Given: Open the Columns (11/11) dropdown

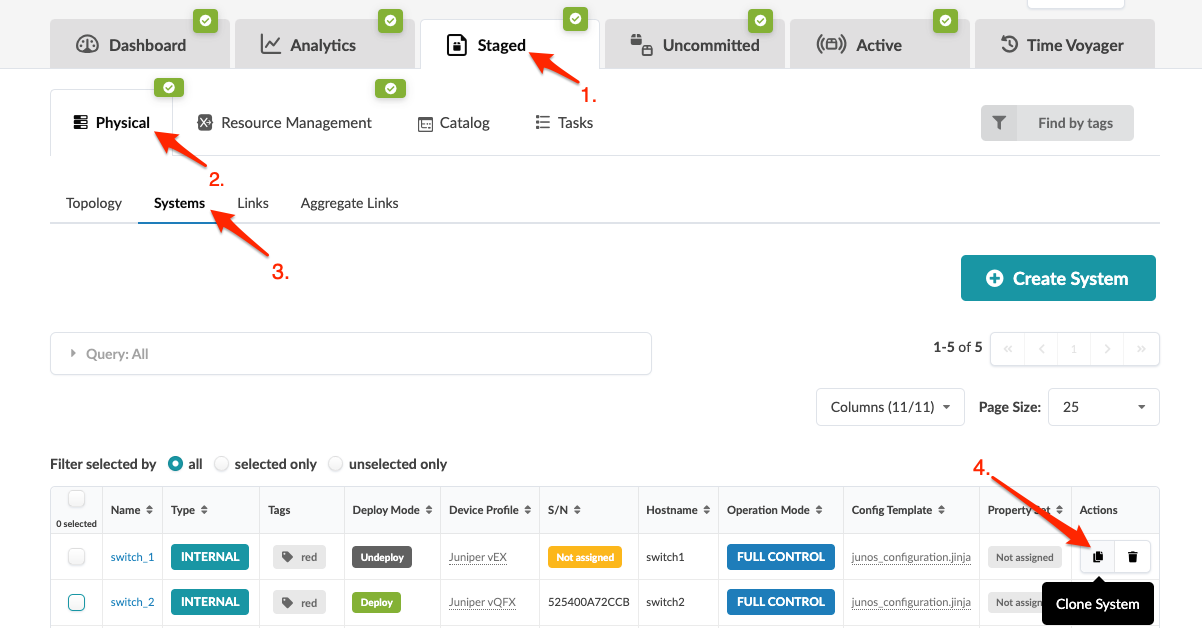Looking at the screenshot, I should [889, 407].
